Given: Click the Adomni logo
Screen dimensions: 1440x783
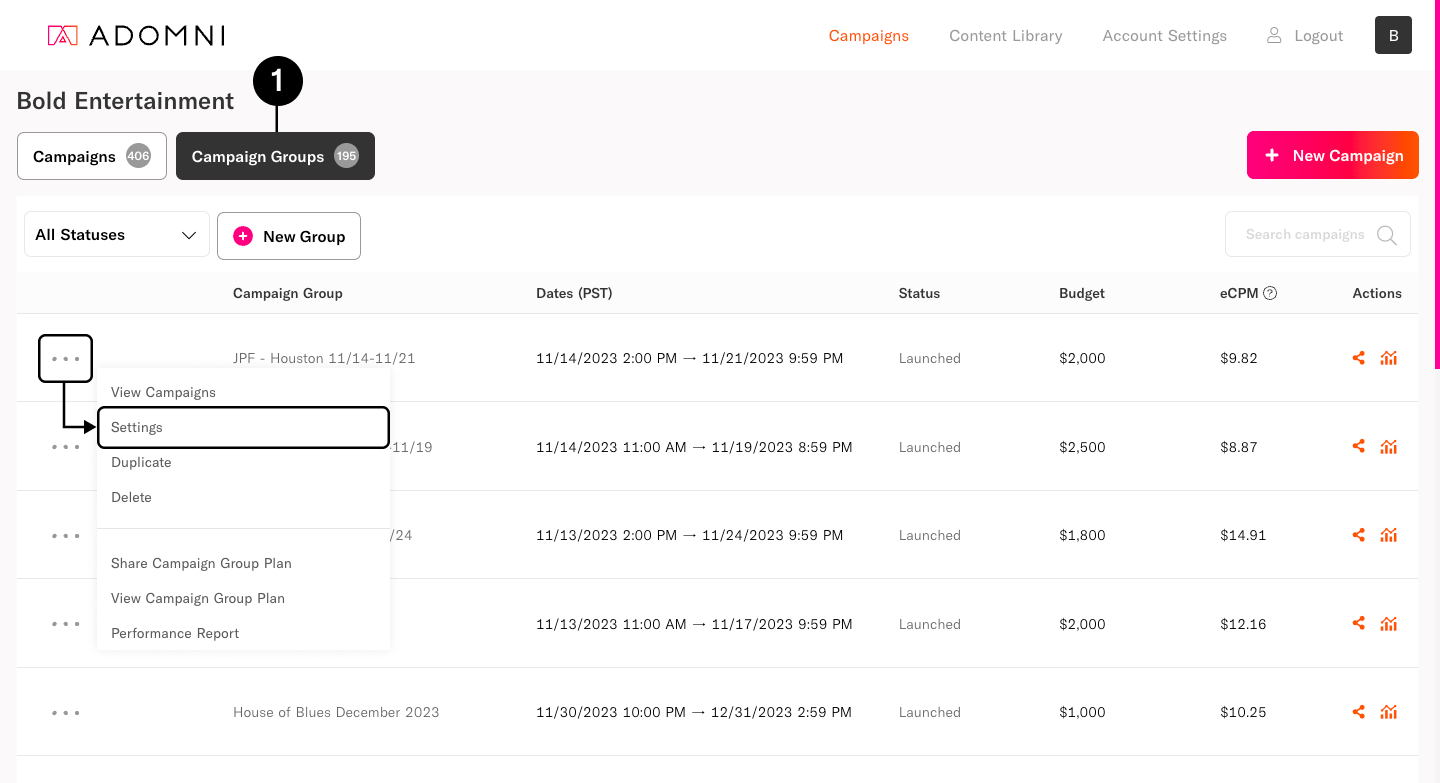Looking at the screenshot, I should pyautogui.click(x=136, y=36).
